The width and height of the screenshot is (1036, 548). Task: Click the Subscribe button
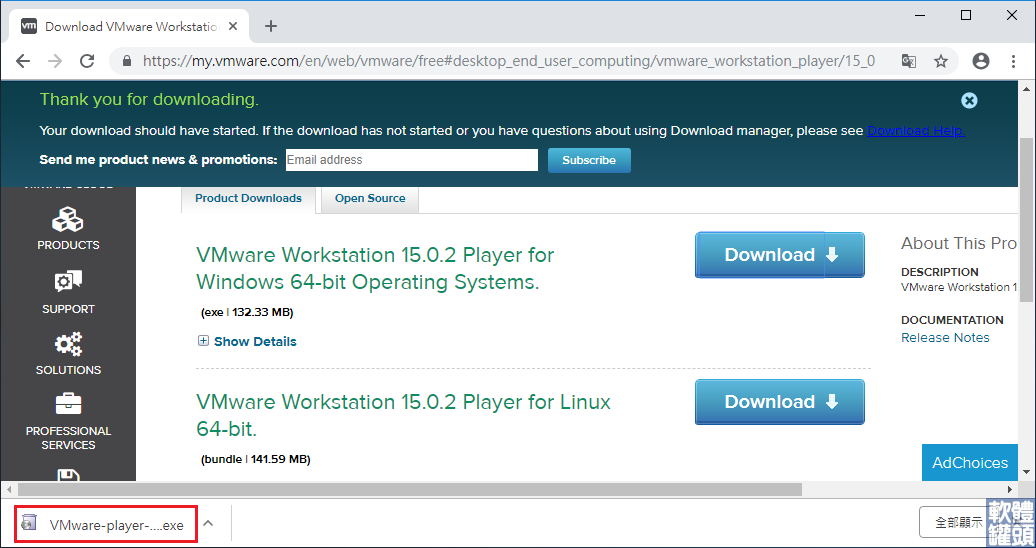589,160
